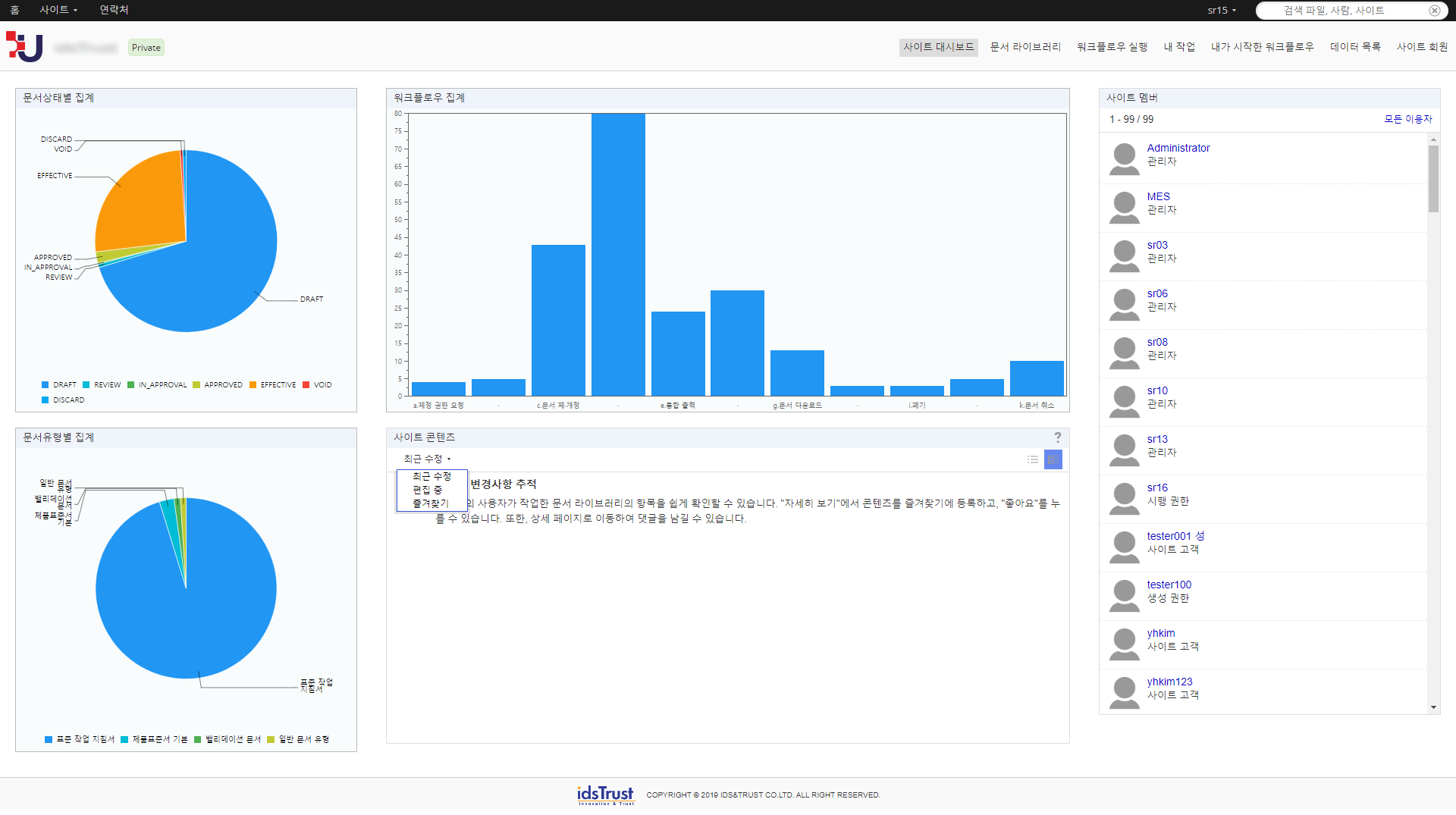
Task: Select 편집 중 from filter menu
Action: click(427, 490)
